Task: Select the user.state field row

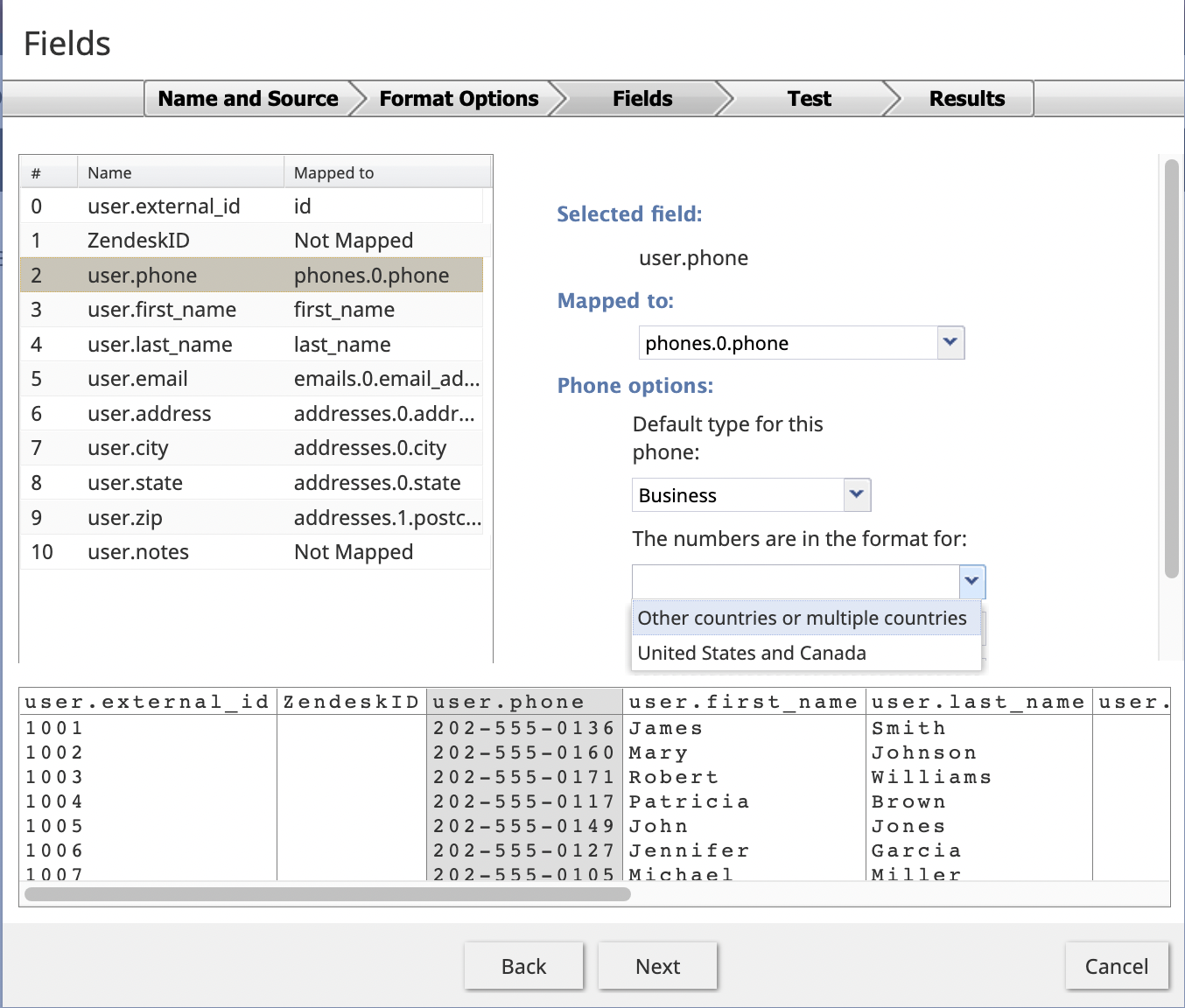Action: pos(252,482)
